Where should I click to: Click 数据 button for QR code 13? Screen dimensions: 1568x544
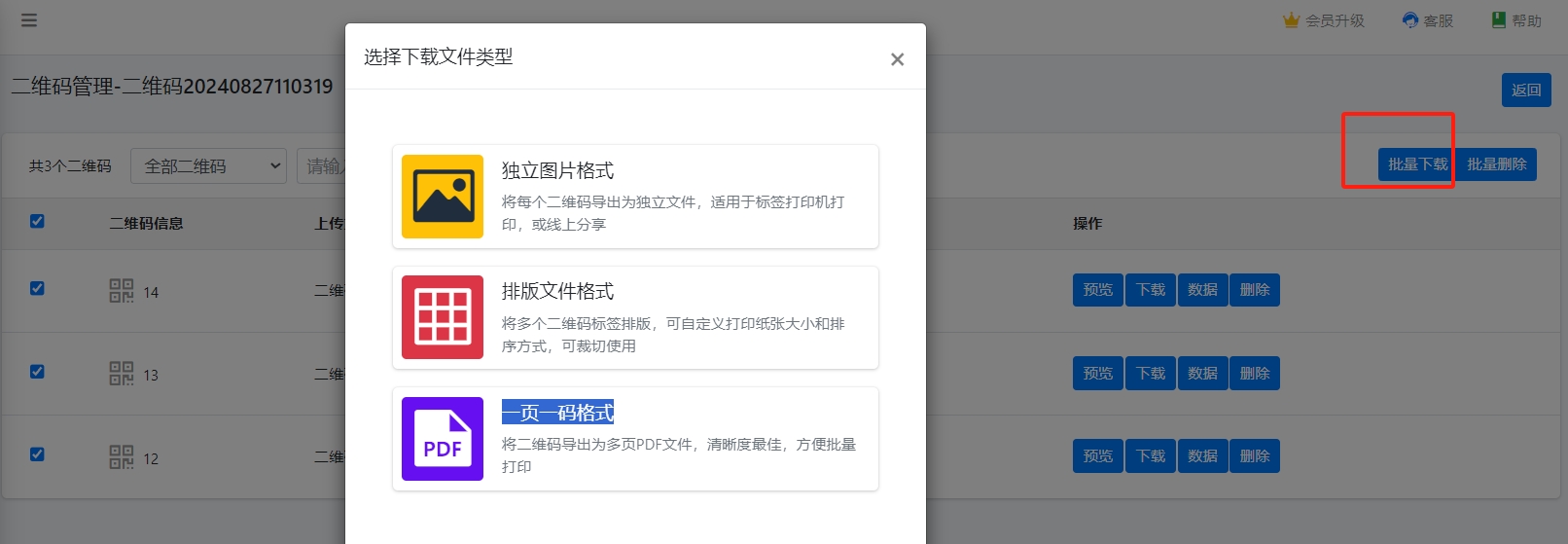[1202, 374]
